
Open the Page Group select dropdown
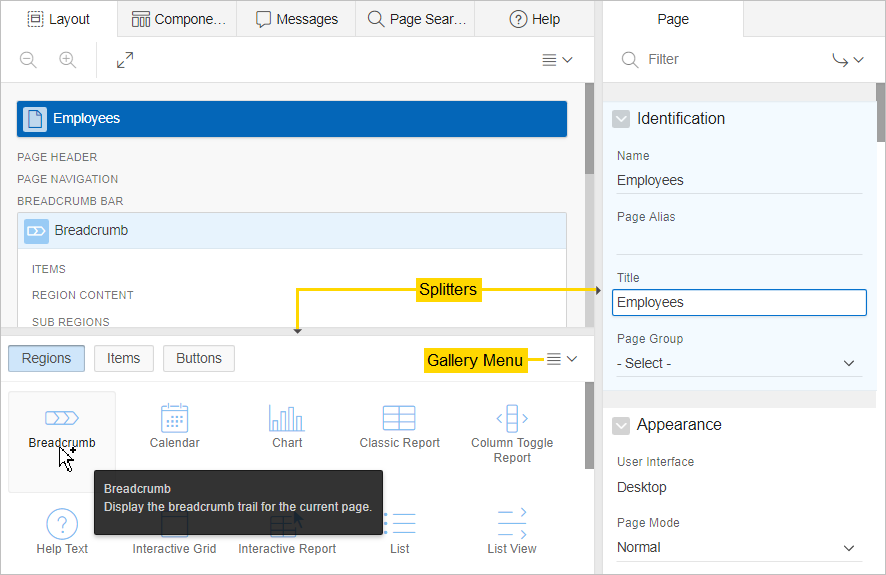click(738, 363)
